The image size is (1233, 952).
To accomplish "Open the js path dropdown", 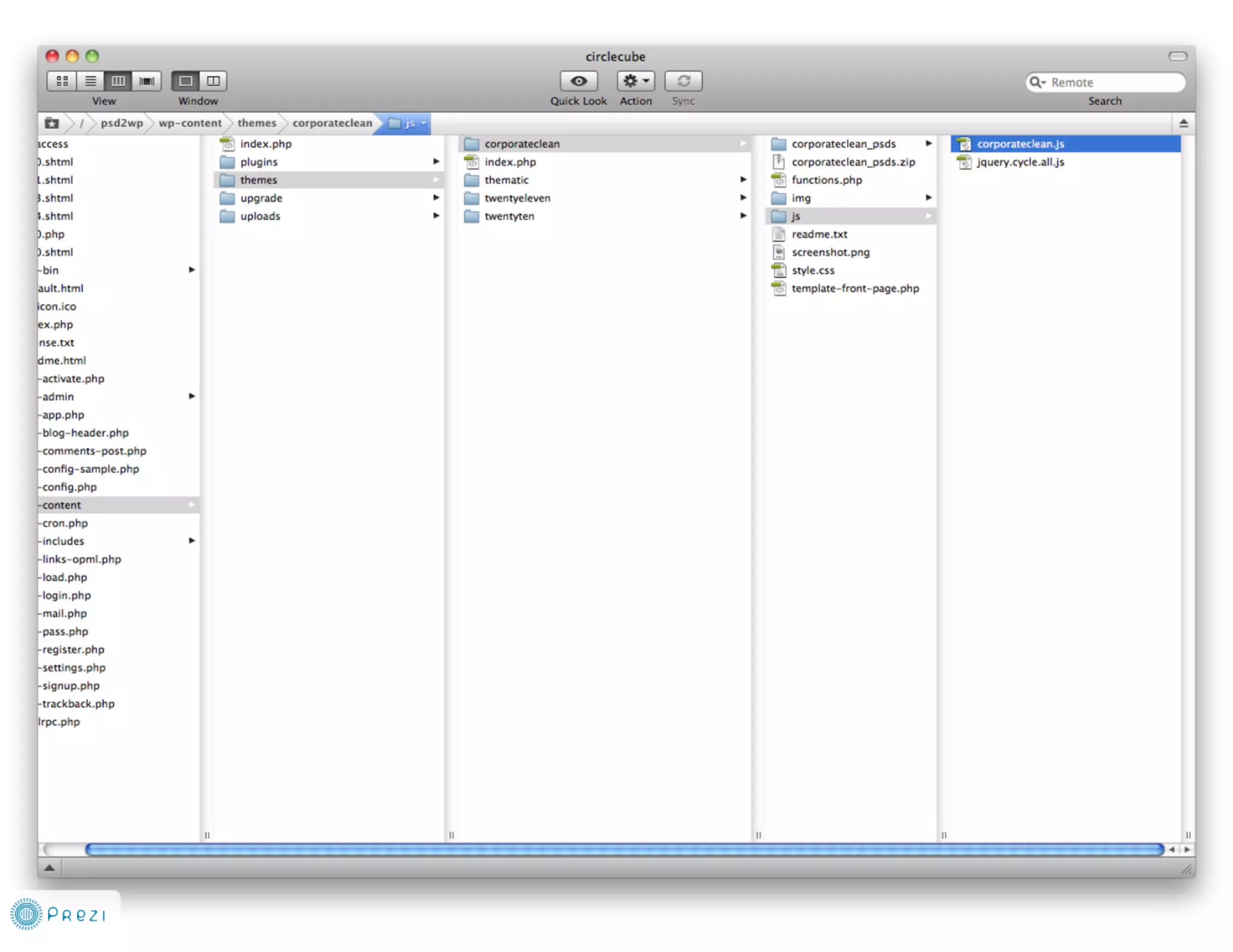I will click(424, 123).
